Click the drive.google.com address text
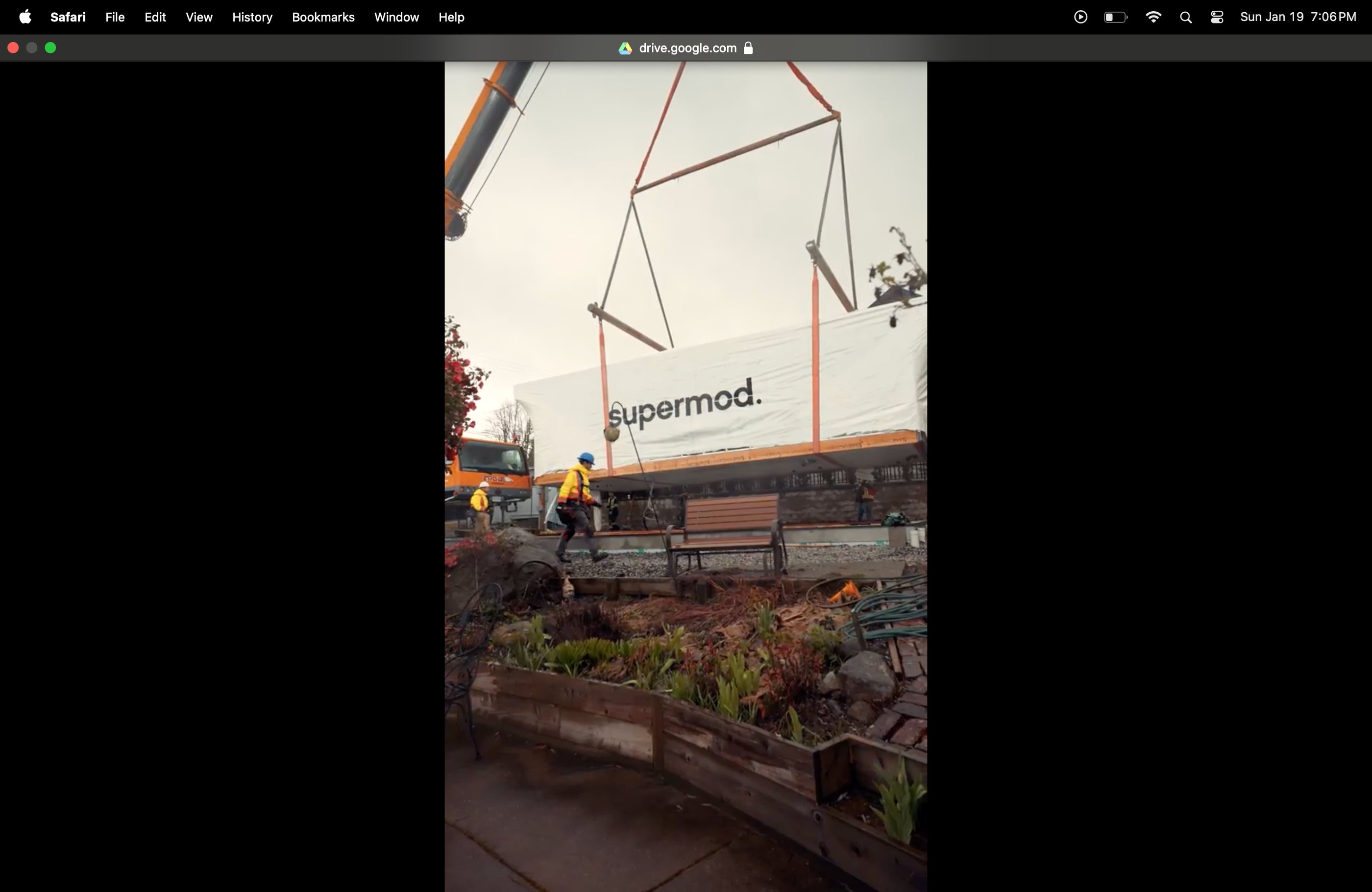This screenshot has height=892, width=1372. [x=687, y=48]
